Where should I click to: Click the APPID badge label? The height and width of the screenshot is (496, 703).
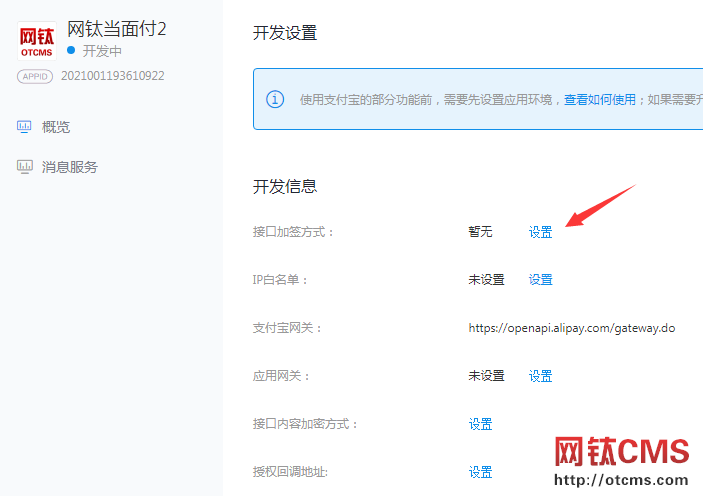click(36, 76)
